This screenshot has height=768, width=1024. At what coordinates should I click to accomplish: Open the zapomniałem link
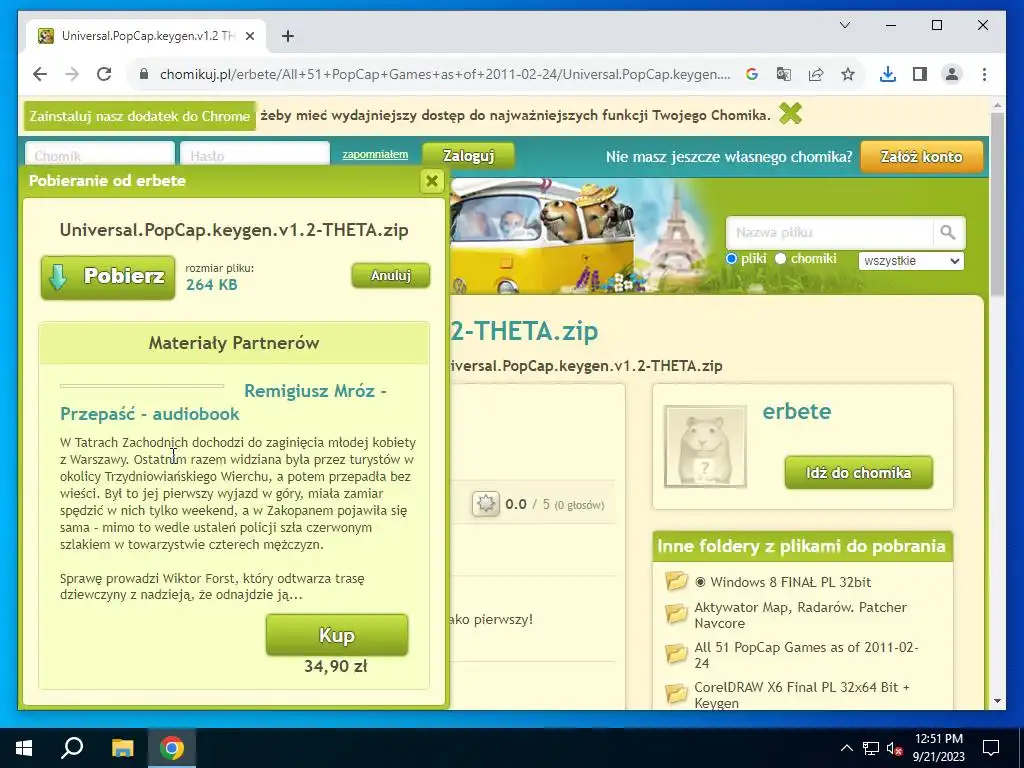[375, 154]
